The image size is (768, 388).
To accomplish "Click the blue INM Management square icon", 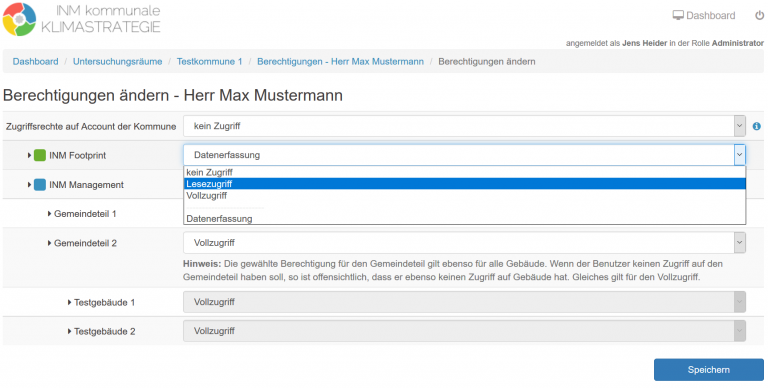I will coord(40,185).
